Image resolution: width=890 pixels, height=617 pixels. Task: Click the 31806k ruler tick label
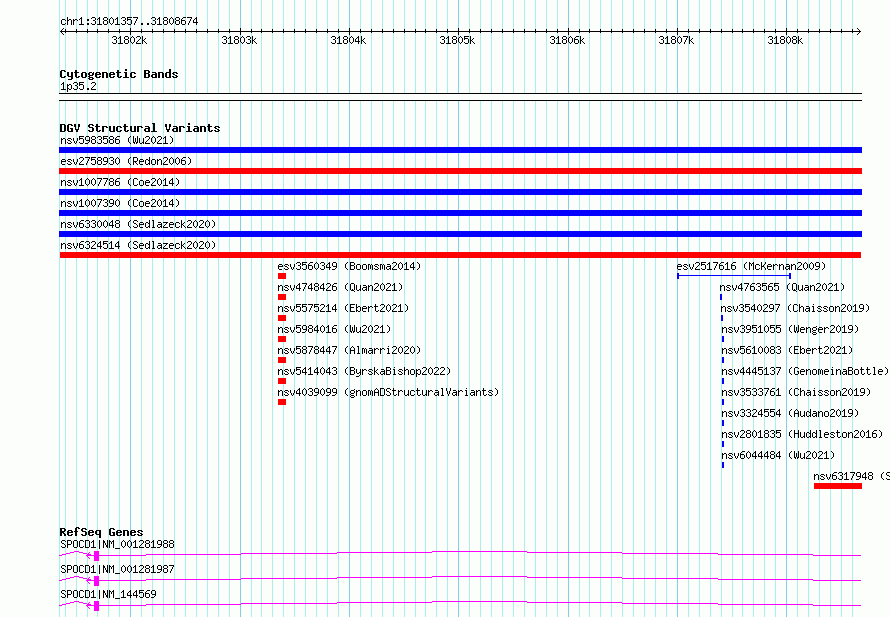pyautogui.click(x=566, y=40)
